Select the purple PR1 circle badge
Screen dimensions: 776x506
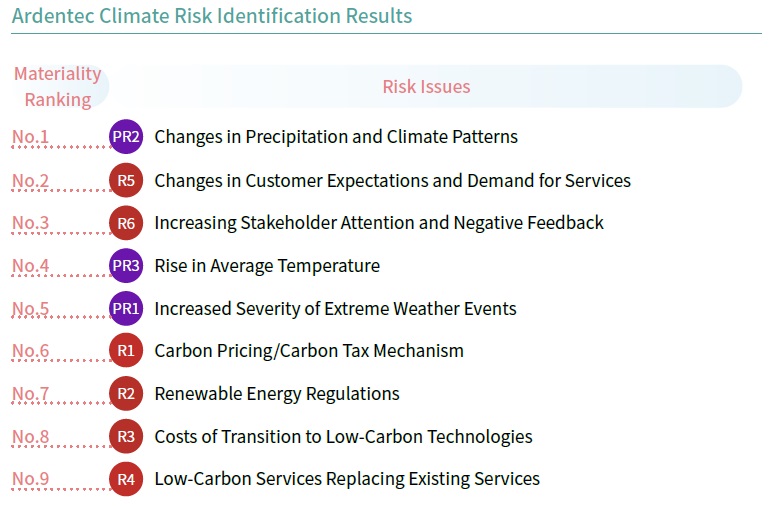point(126,308)
